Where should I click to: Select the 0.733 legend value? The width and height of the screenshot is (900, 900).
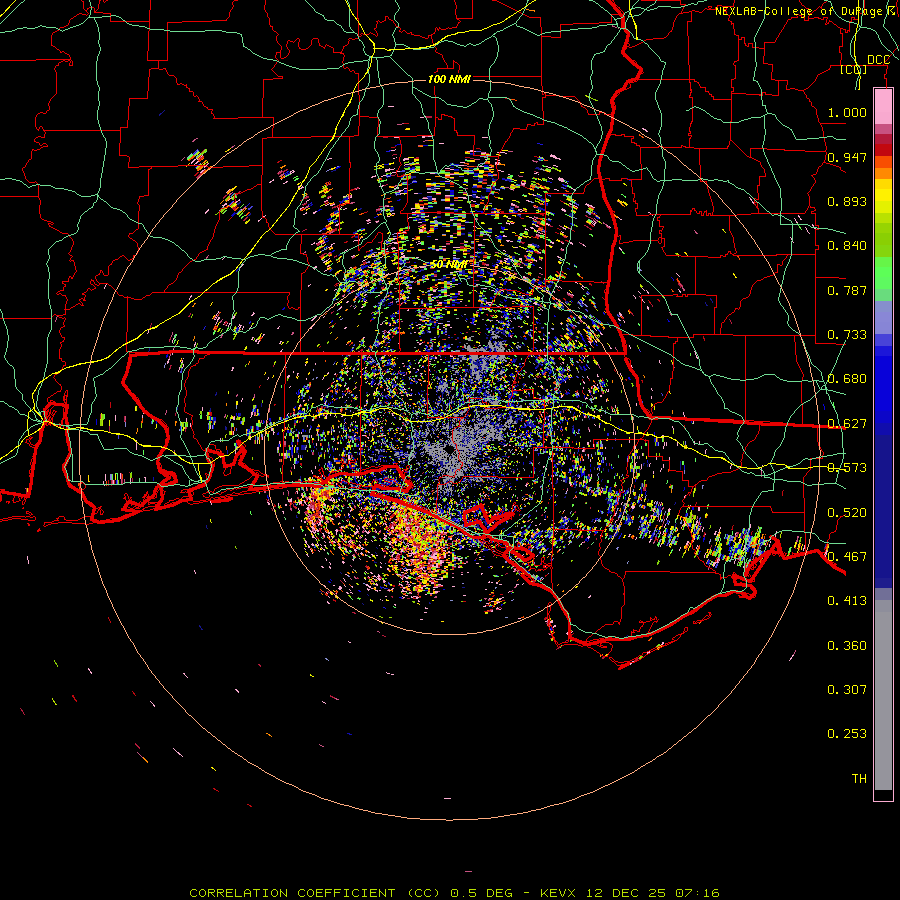pyautogui.click(x=847, y=335)
